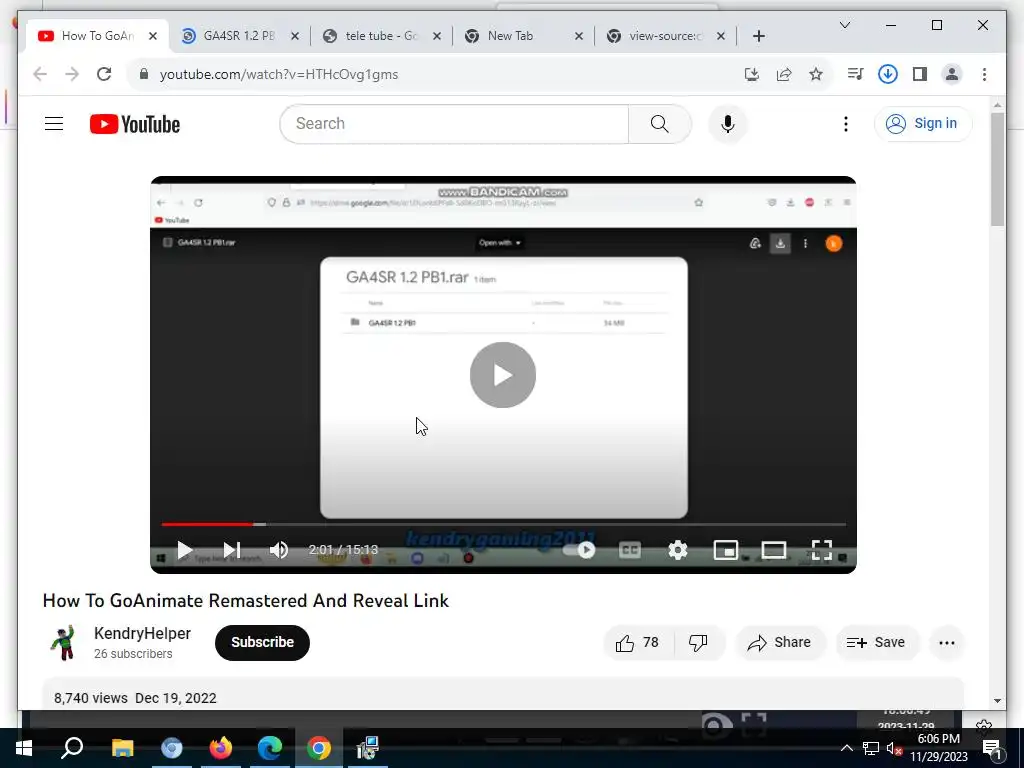1024x768 pixels.
Task: Seek on the video progress bar
Action: click(504, 524)
